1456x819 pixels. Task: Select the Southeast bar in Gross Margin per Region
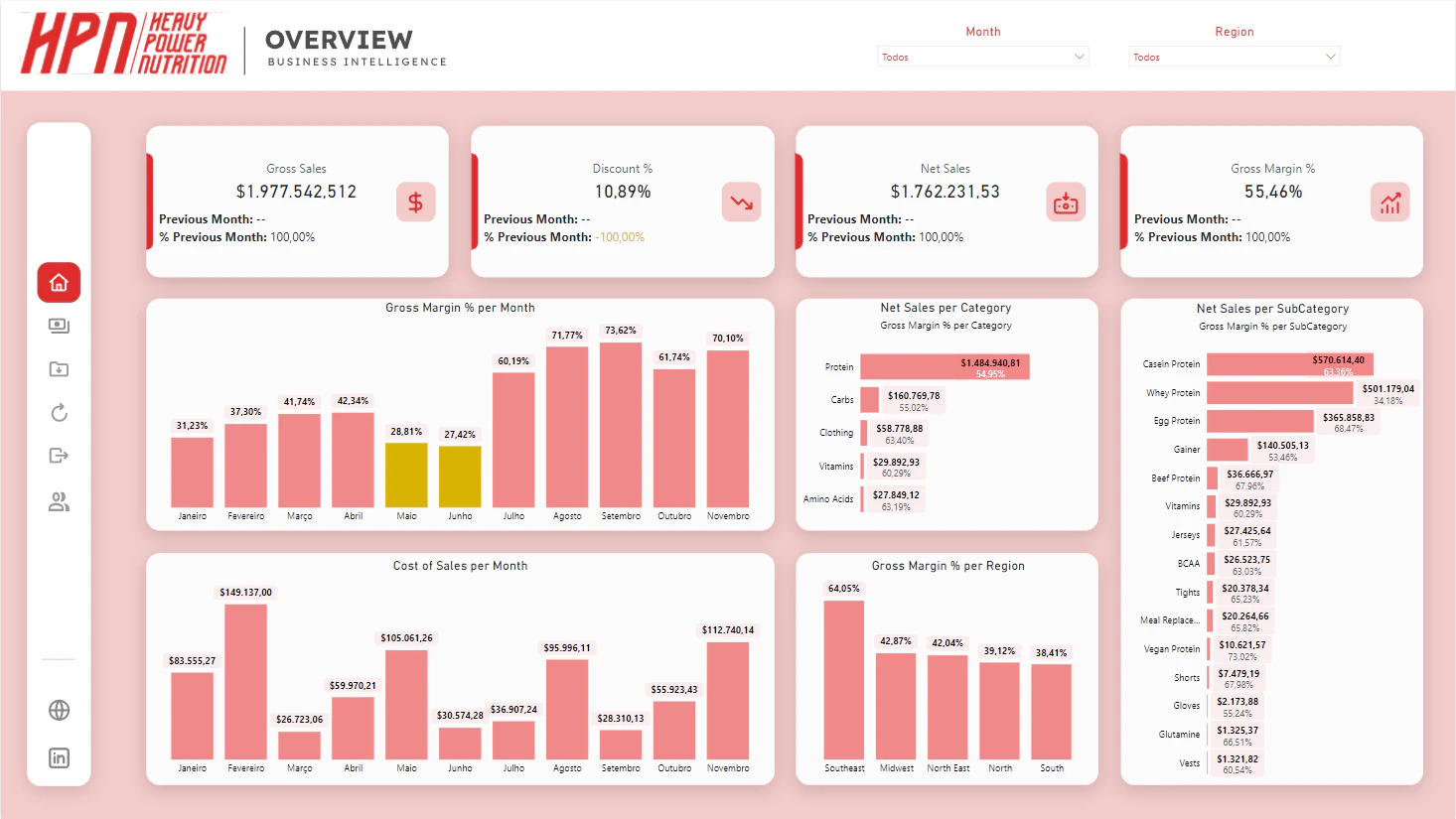click(844, 680)
